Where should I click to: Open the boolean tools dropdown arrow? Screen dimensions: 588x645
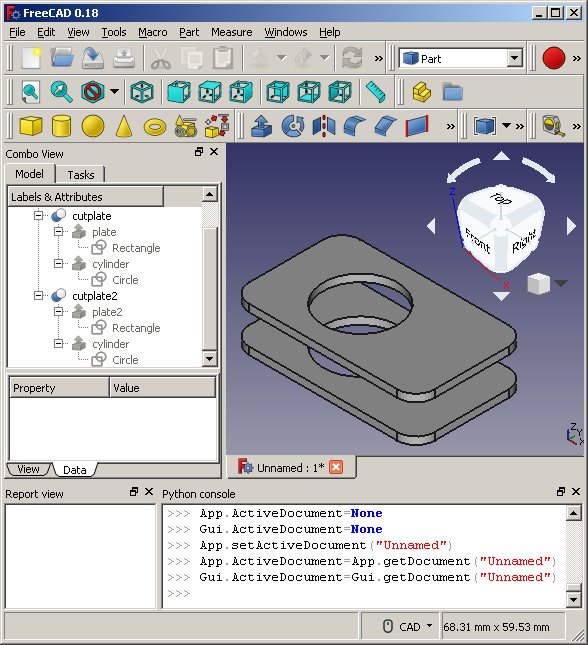[x=507, y=125]
